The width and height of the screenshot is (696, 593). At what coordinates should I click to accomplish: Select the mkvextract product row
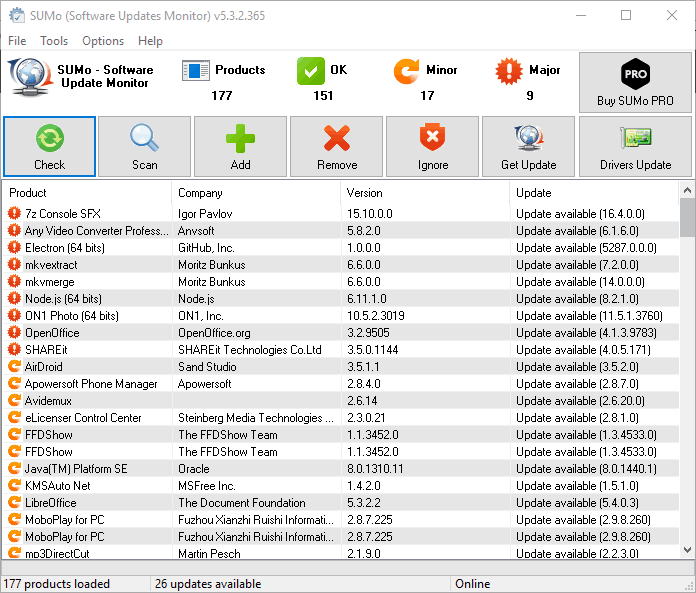tap(341, 265)
